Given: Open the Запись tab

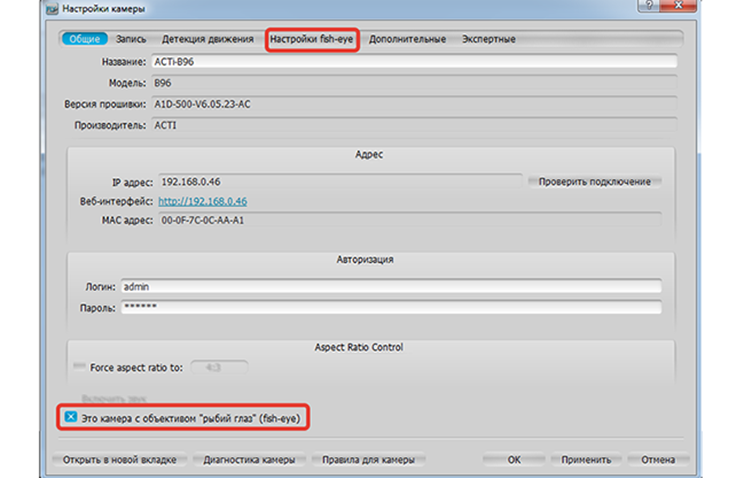Looking at the screenshot, I should pos(131,39).
